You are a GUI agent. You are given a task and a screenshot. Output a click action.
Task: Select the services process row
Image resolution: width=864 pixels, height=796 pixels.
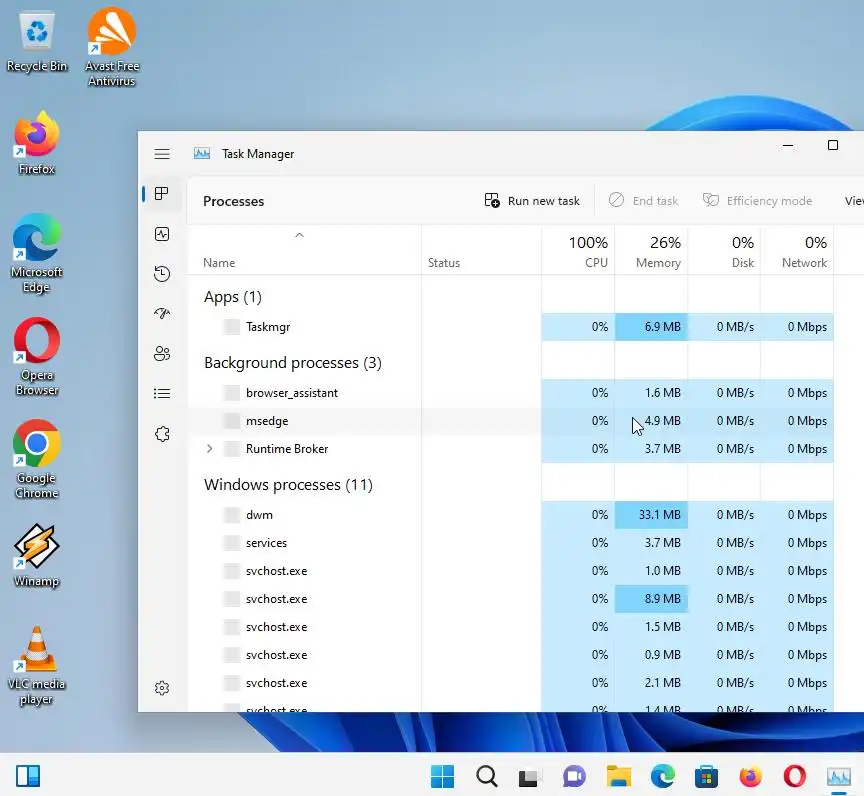tap(510, 543)
